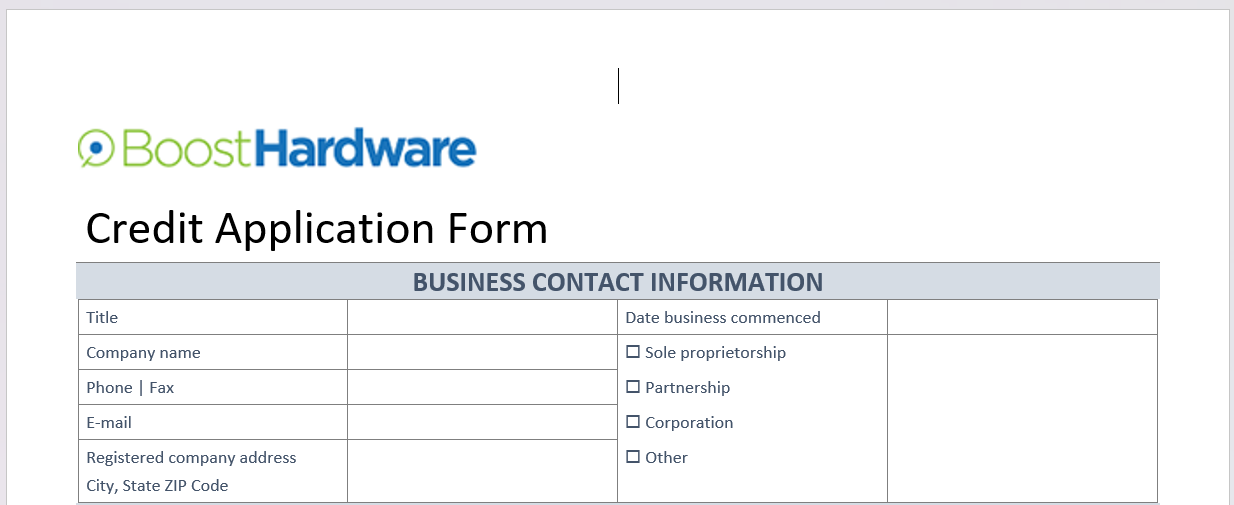The width and height of the screenshot is (1234, 505).
Task: Select the Corporation checkbox
Action: [633, 422]
